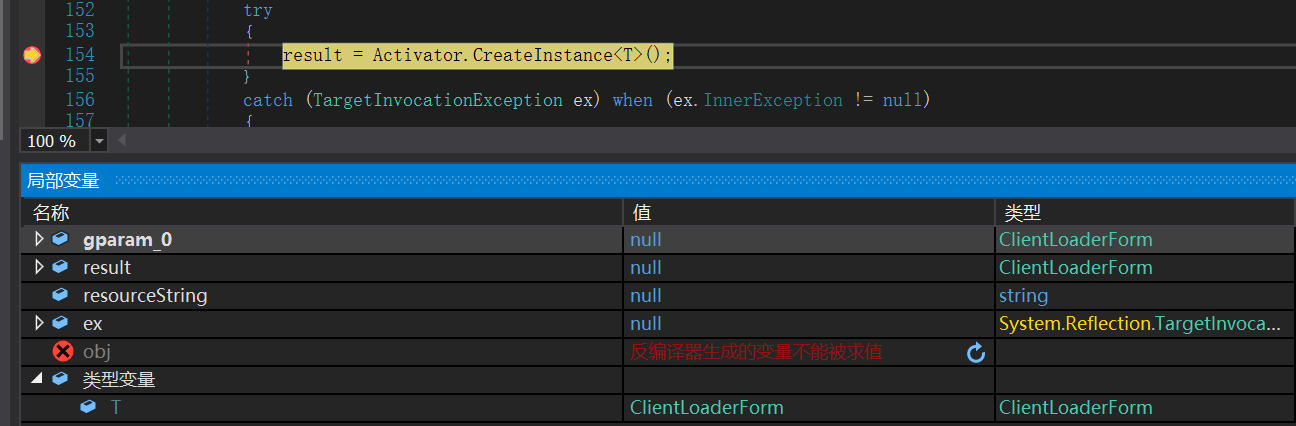Click the System.Reflection.TargetInvoca... type of ex
The width and height of the screenshot is (1296, 426).
[x=1140, y=324]
